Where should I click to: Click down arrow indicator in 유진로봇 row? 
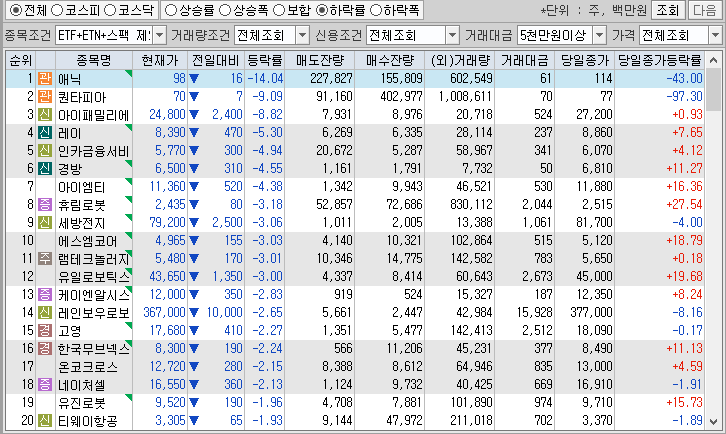[194, 403]
